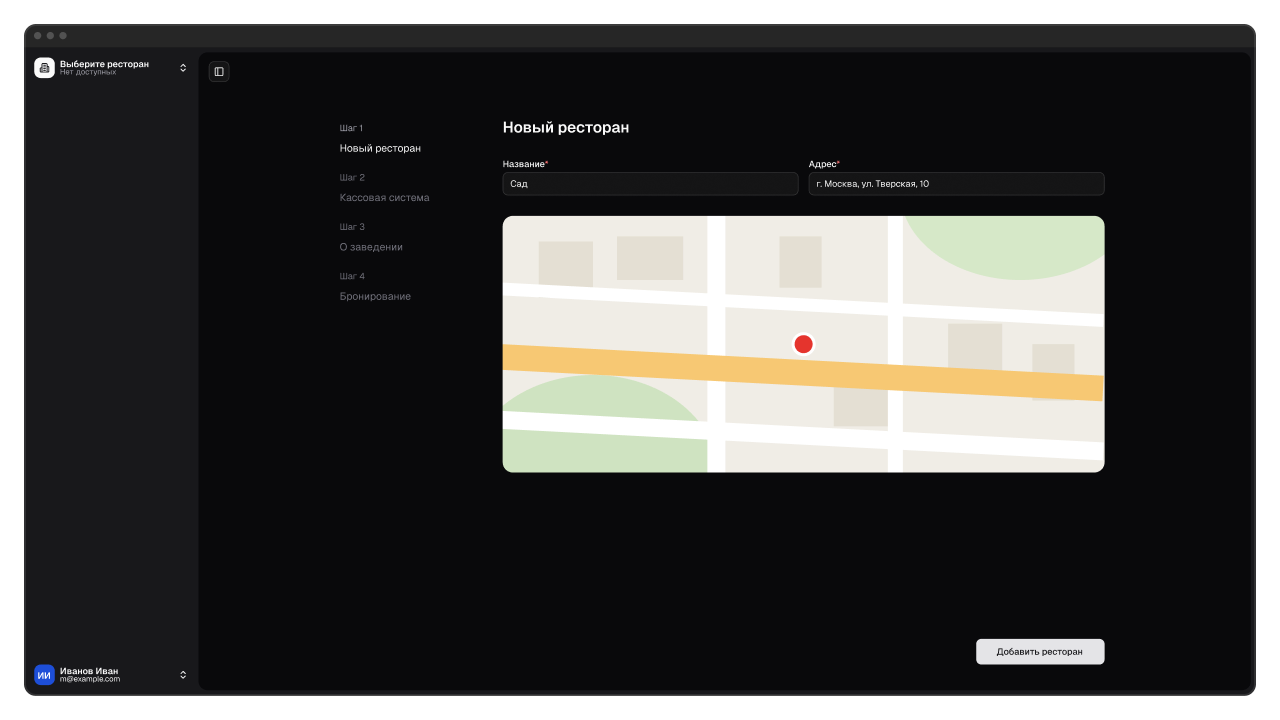Click the Шаг 2 label
The width and height of the screenshot is (1280, 720).
352,178
